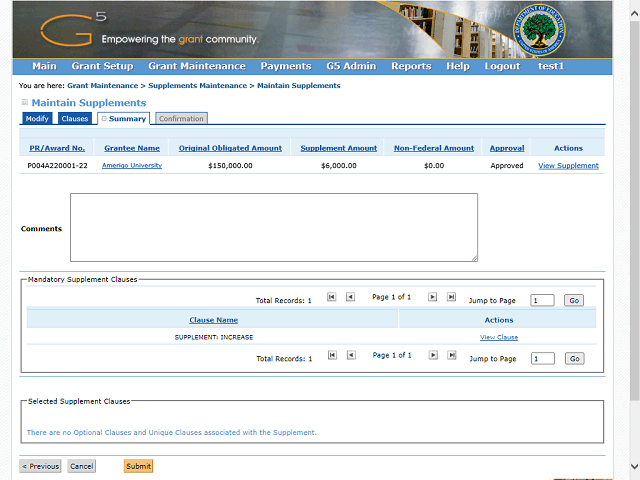Sort by PR/Award No. column
Image resolution: width=640 pixels, height=480 pixels.
(x=57, y=148)
